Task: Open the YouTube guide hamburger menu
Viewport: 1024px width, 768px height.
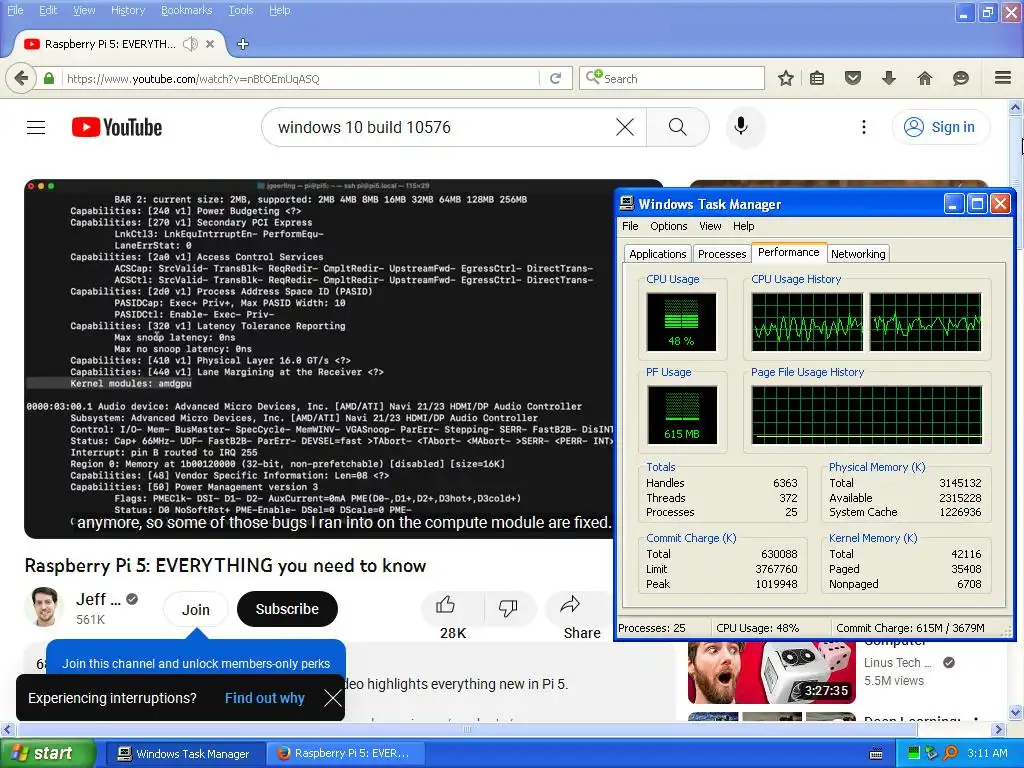Action: tap(36, 127)
